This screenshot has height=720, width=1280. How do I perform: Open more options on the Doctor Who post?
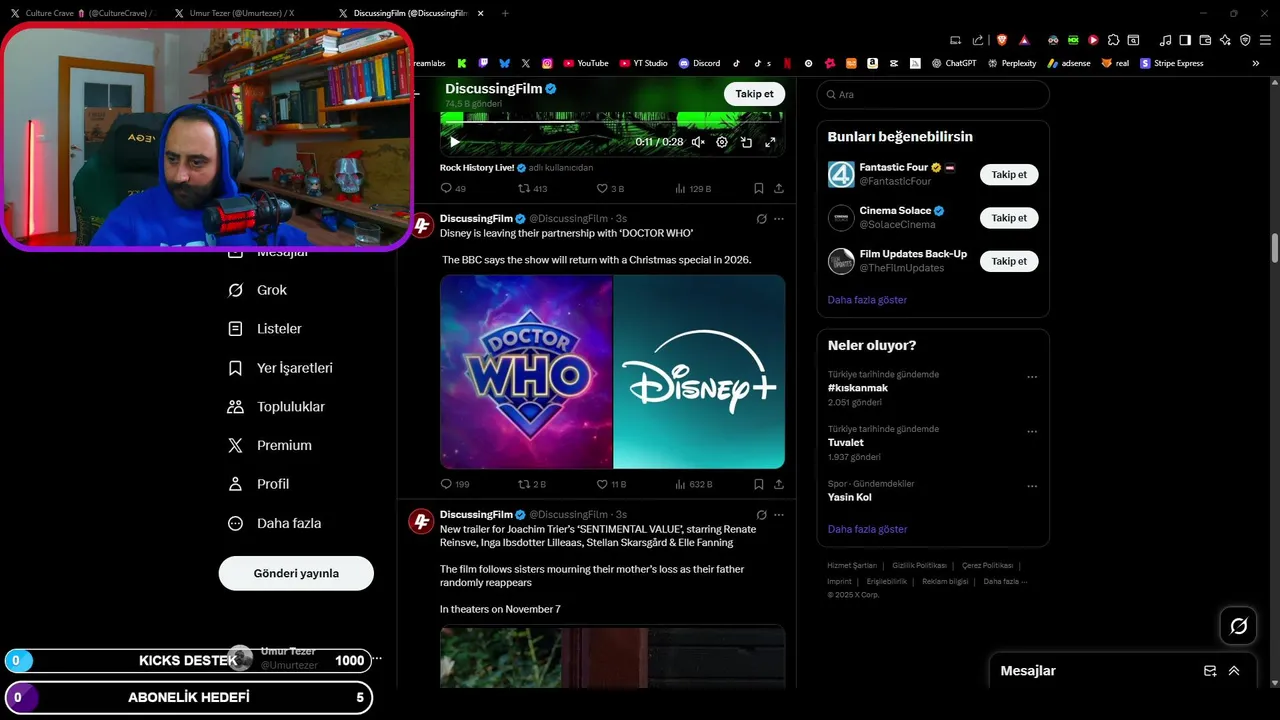779,219
